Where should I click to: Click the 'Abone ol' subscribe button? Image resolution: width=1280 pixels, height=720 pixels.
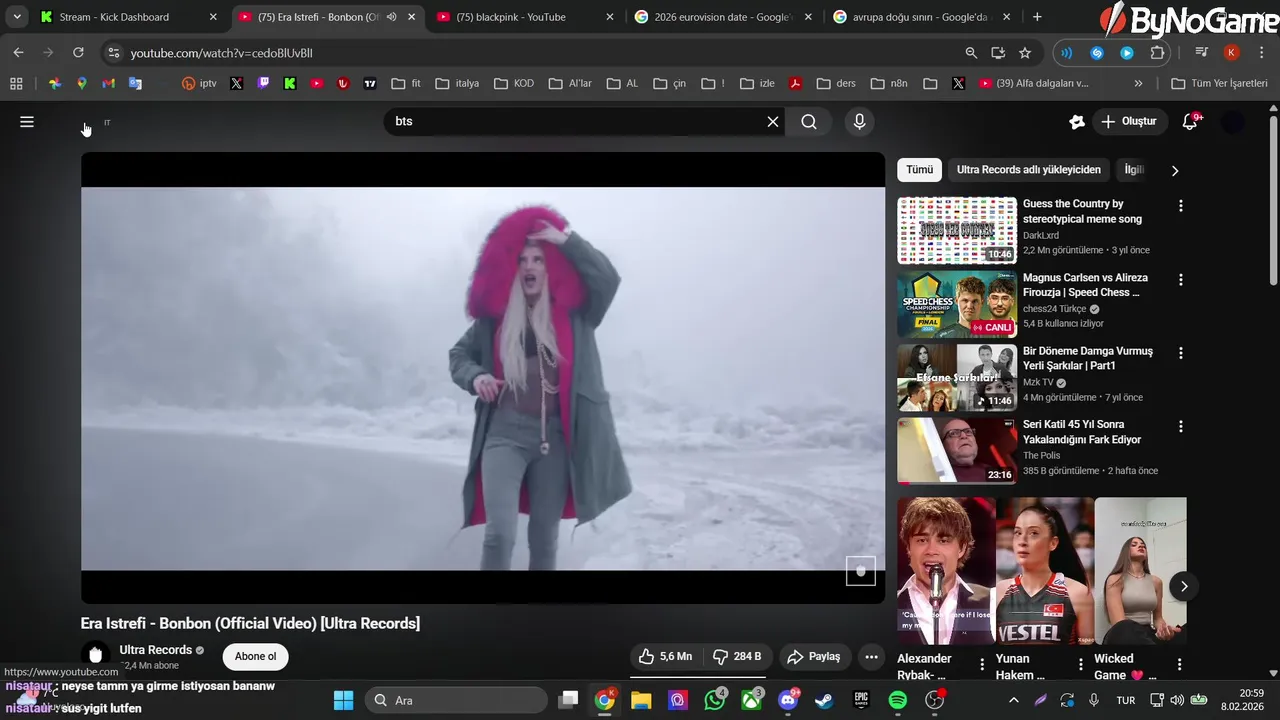256,657
